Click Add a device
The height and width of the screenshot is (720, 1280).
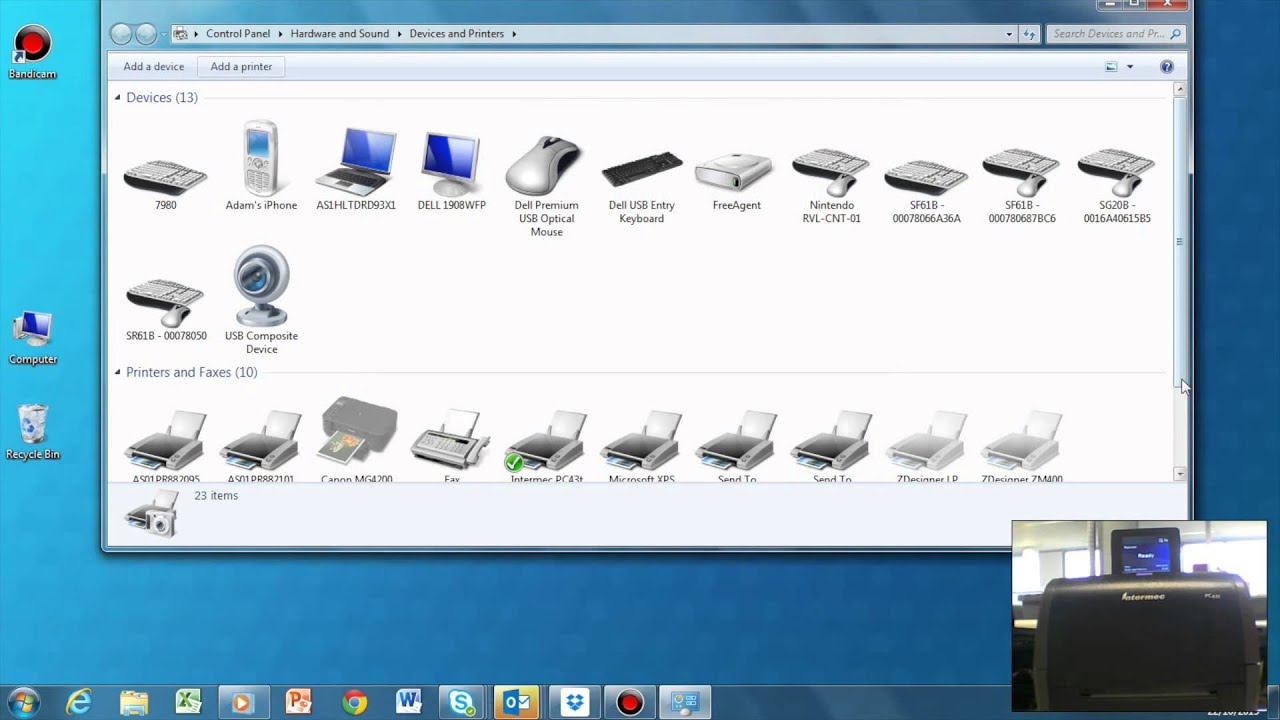tap(153, 67)
